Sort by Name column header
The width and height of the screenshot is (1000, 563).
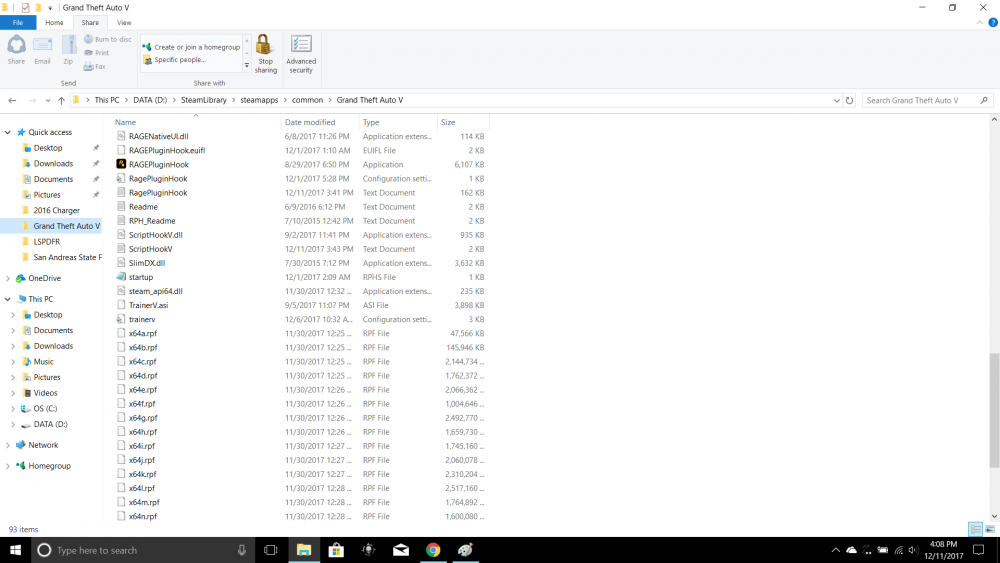tap(196, 122)
